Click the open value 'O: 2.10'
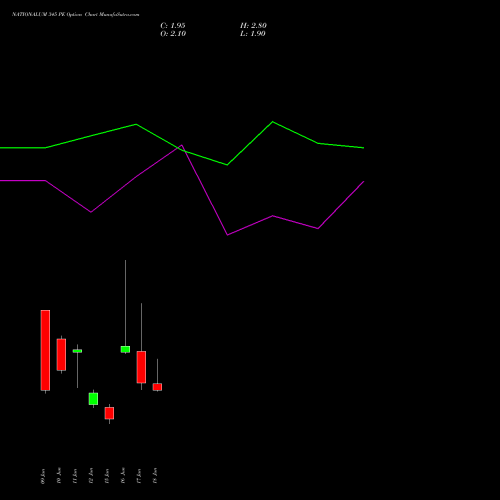500x500 pixels. click(x=173, y=34)
